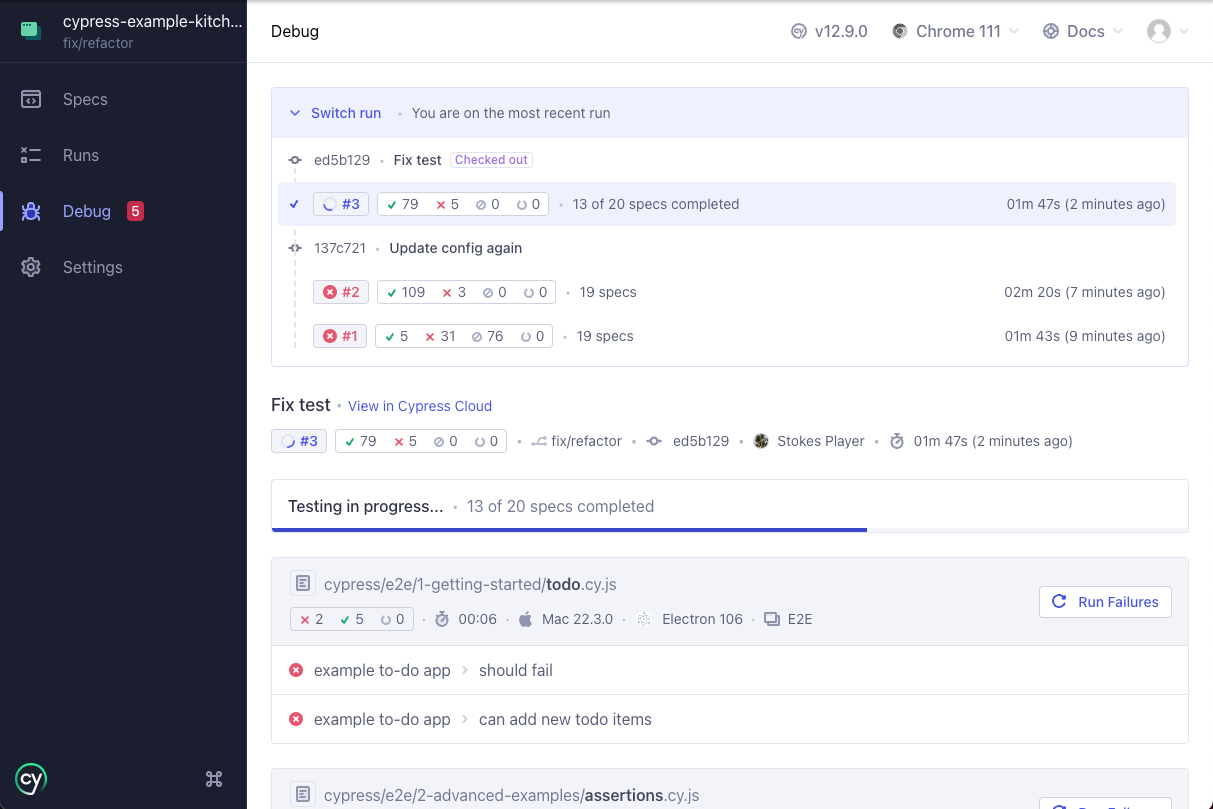The image size is (1213, 809).
Task: Select failed run #2
Action: pyautogui.click(x=341, y=292)
